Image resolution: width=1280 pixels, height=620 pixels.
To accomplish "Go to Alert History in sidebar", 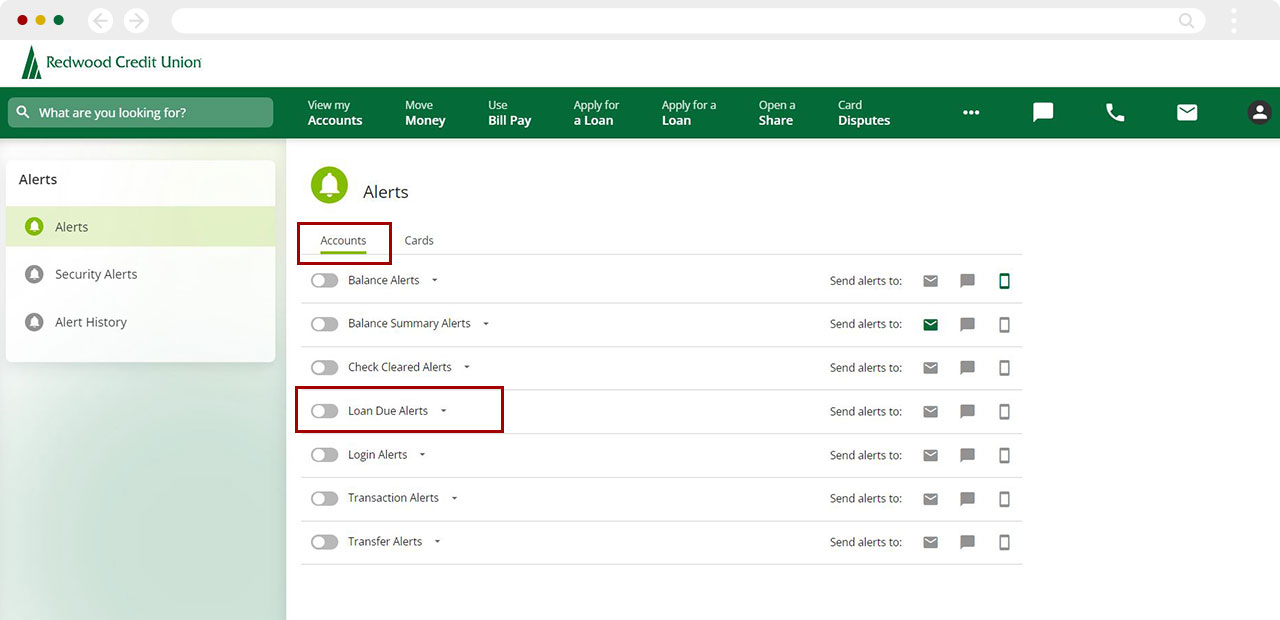I will point(91,322).
